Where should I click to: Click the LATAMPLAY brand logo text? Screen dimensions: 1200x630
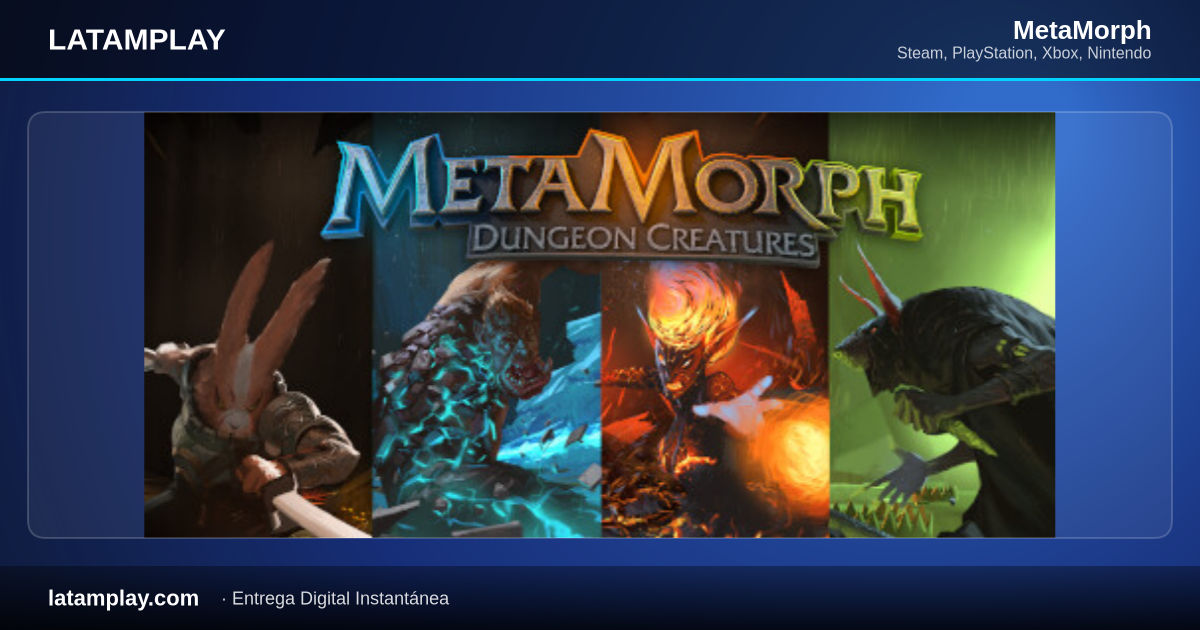136,40
